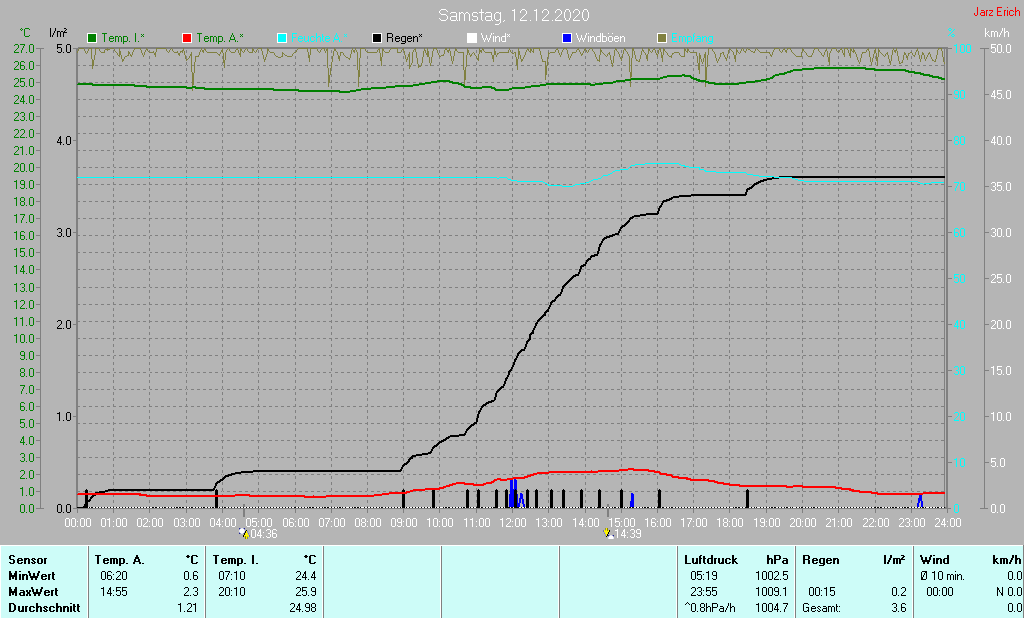The width and height of the screenshot is (1024, 618).
Task: Click the '00:15' rain time cell
Action: pos(822,592)
